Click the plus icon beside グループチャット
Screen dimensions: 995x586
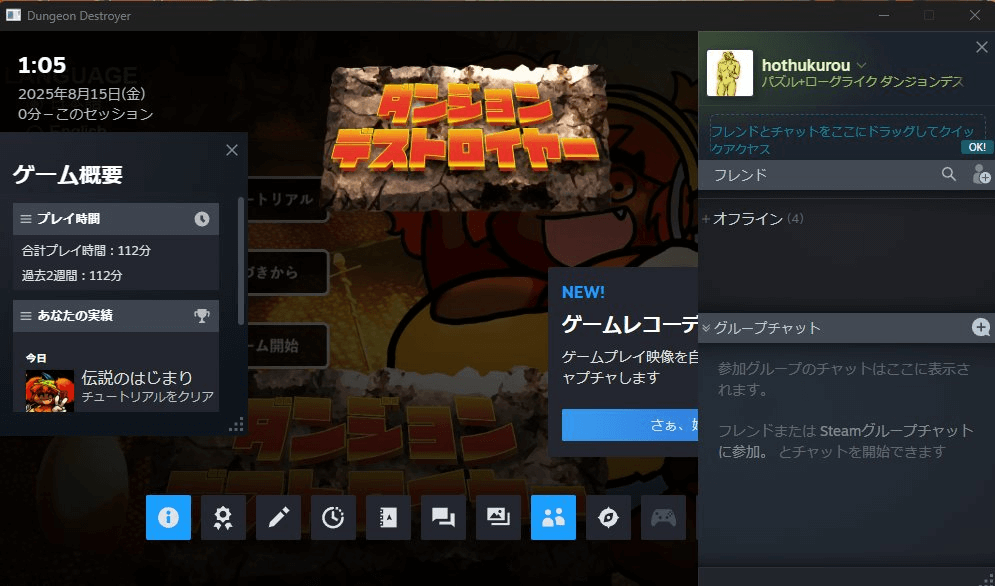click(981, 328)
